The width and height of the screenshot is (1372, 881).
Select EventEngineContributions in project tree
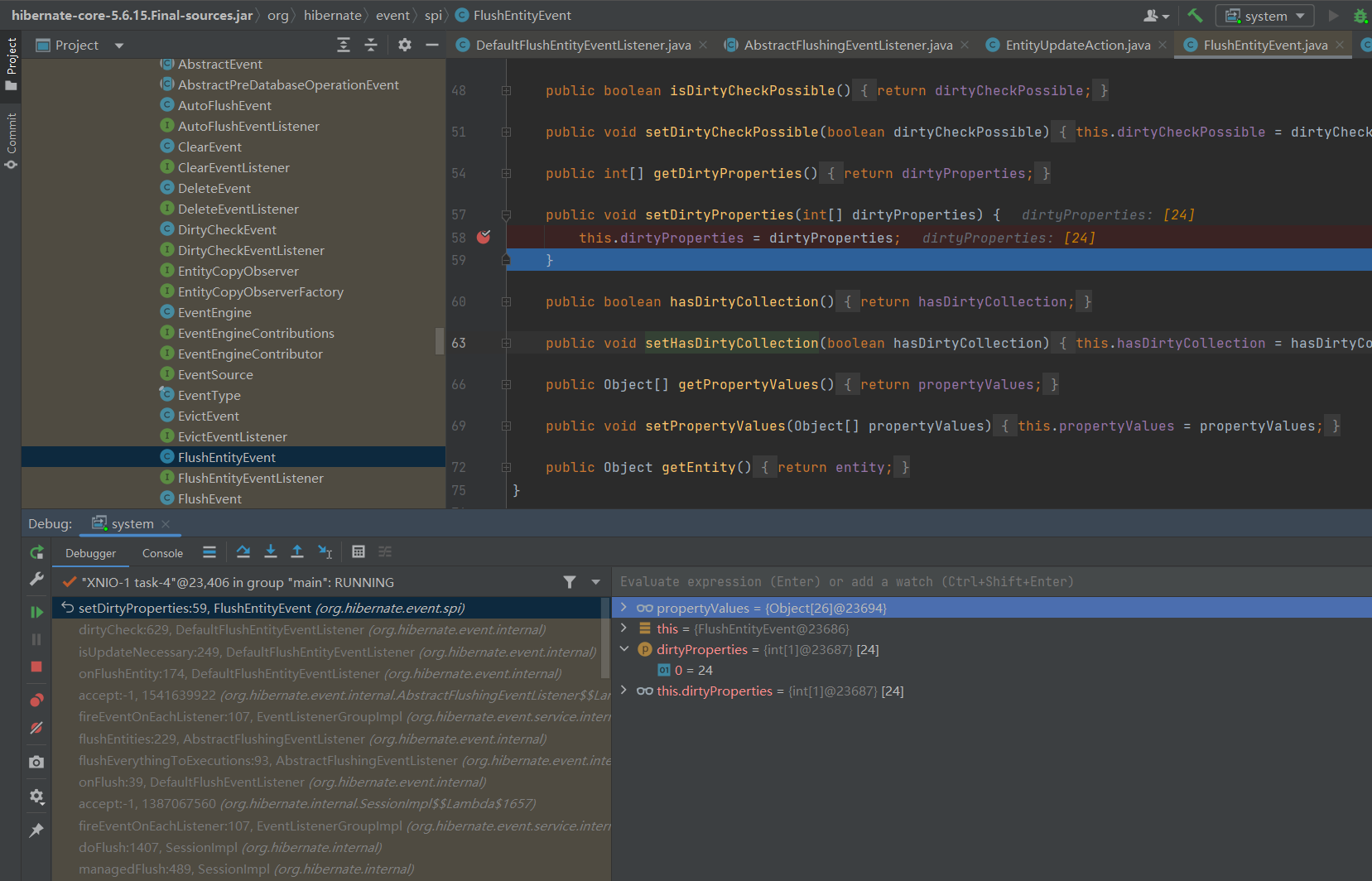[x=256, y=333]
